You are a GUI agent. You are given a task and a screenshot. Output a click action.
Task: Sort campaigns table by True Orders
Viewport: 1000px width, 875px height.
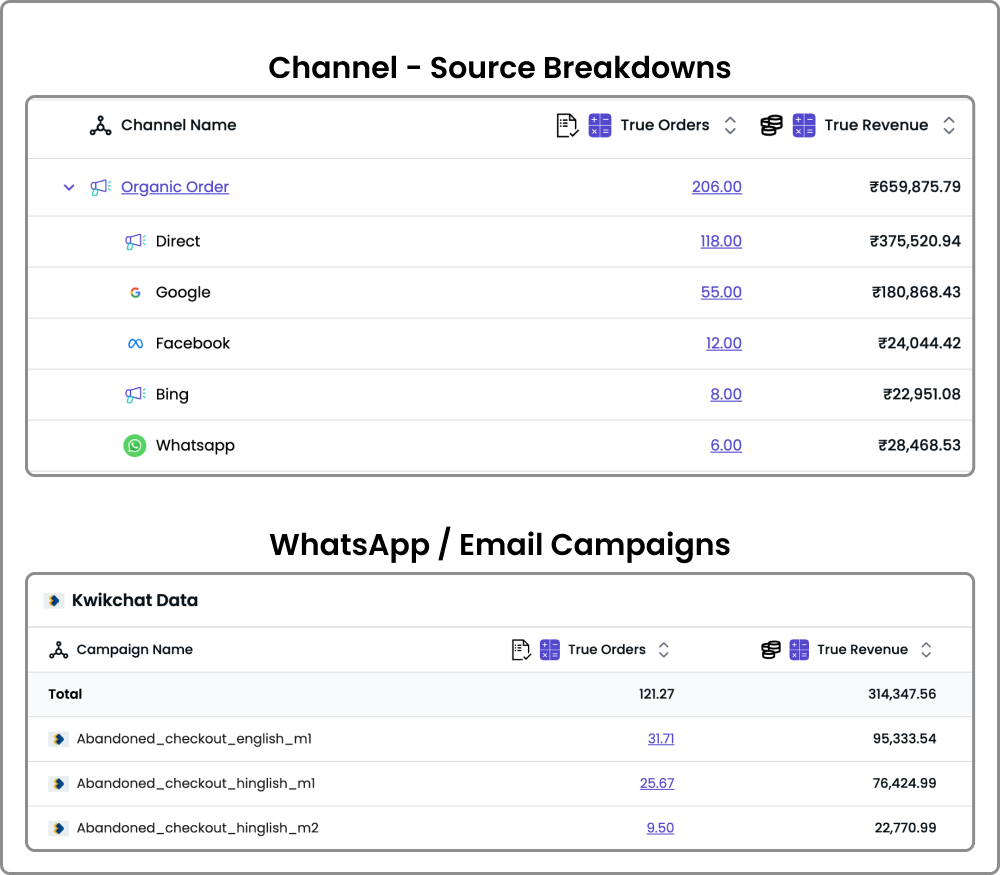663,650
